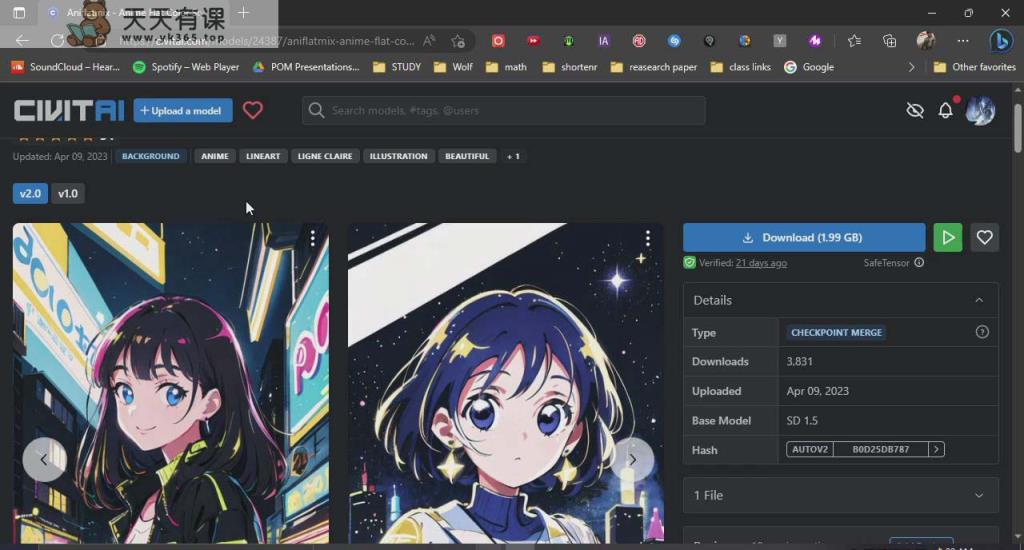
Task: Open the Google bookmark
Action: (x=809, y=67)
